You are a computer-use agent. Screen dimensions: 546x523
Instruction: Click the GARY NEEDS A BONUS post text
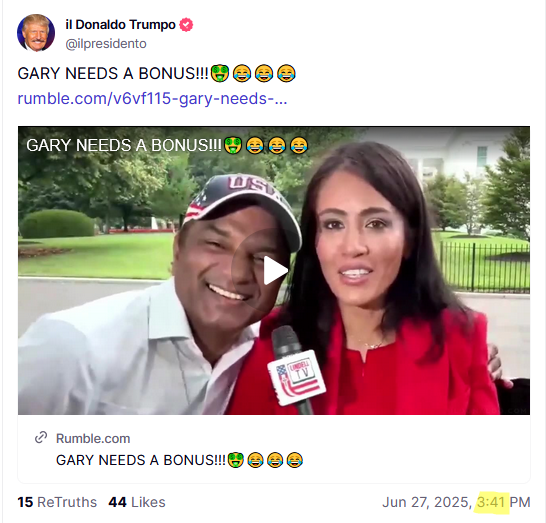coord(113,73)
